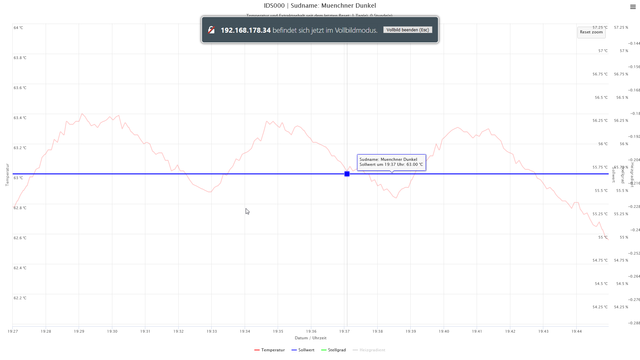This screenshot has height=360, width=640.
Task: Click the Sollwert tooltip for Muenchner Dunkel
Action: coord(391,162)
